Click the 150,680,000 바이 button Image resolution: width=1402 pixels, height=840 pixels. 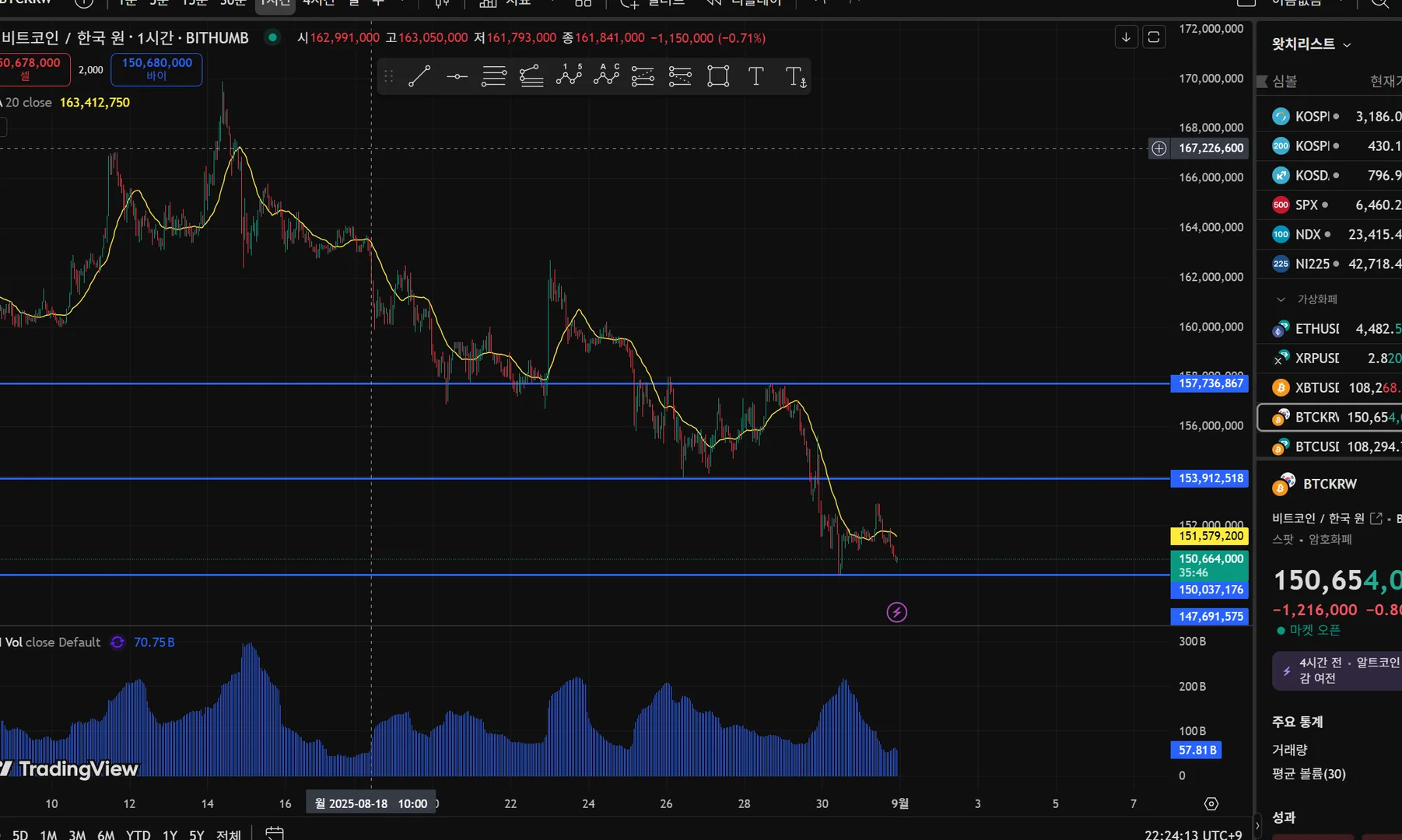coord(156,69)
